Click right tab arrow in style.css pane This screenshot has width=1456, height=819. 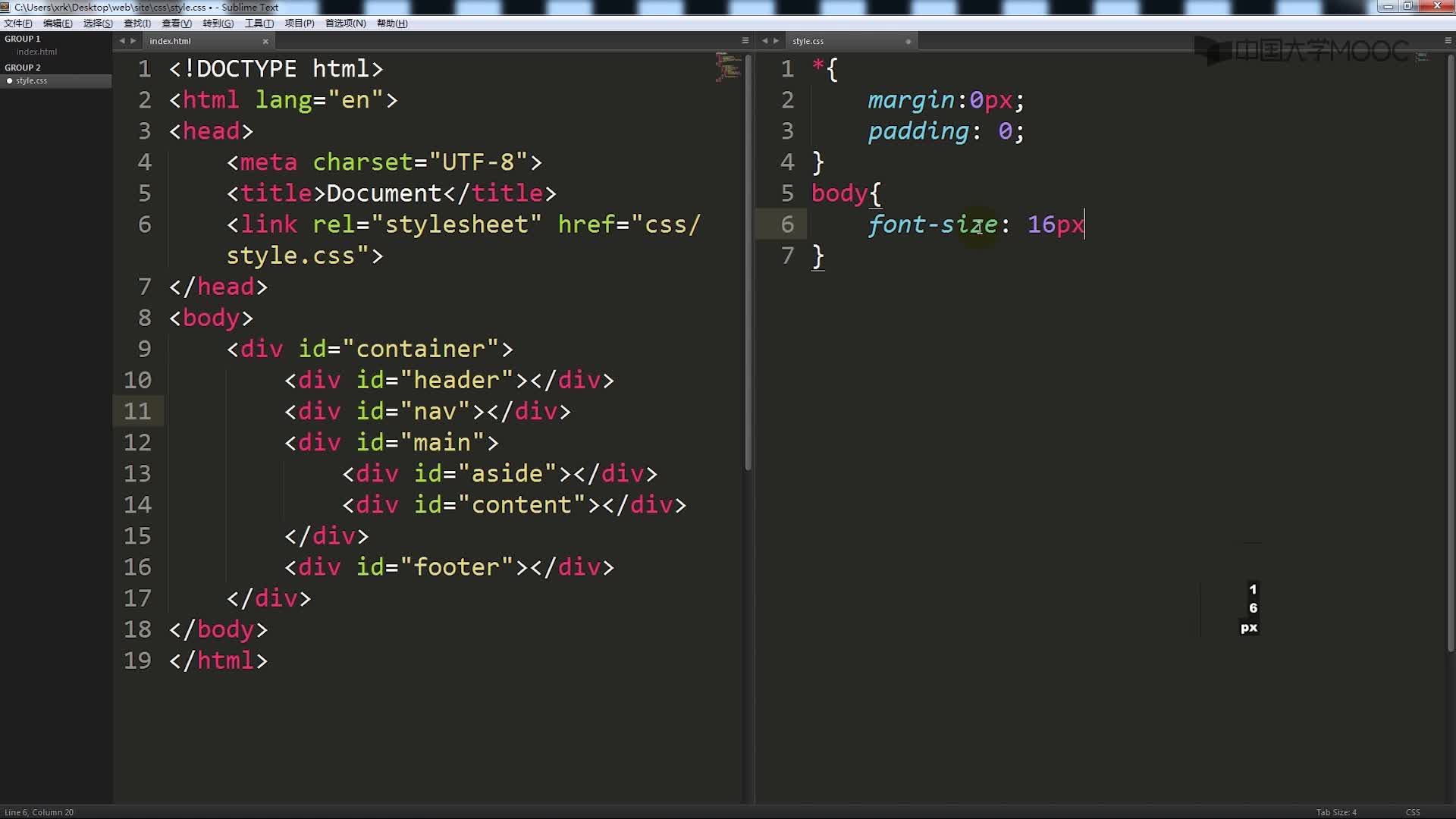(x=776, y=41)
